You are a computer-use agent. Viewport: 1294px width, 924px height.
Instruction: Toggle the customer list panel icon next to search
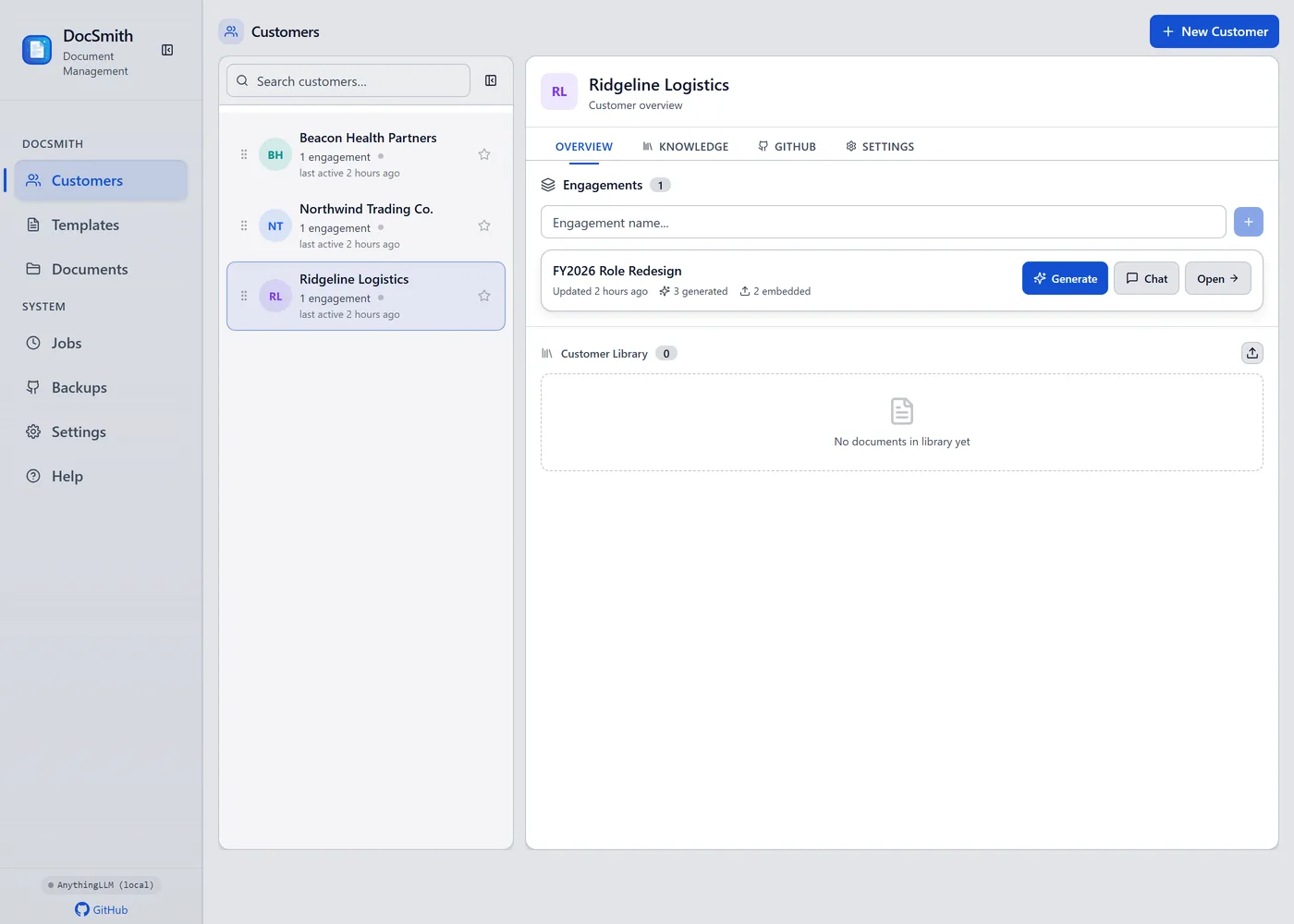coord(491,80)
